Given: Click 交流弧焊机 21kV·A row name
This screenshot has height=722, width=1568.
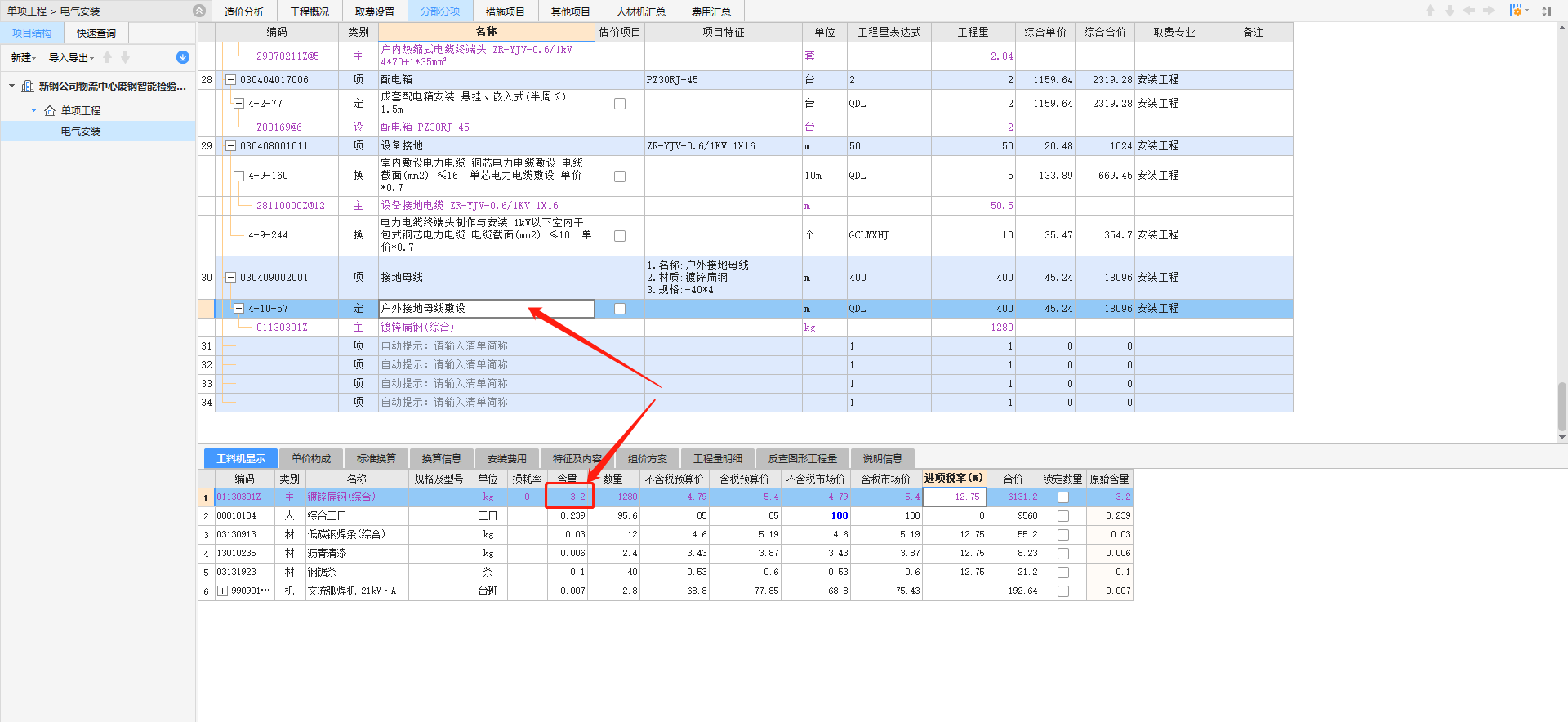Looking at the screenshot, I should point(352,591).
